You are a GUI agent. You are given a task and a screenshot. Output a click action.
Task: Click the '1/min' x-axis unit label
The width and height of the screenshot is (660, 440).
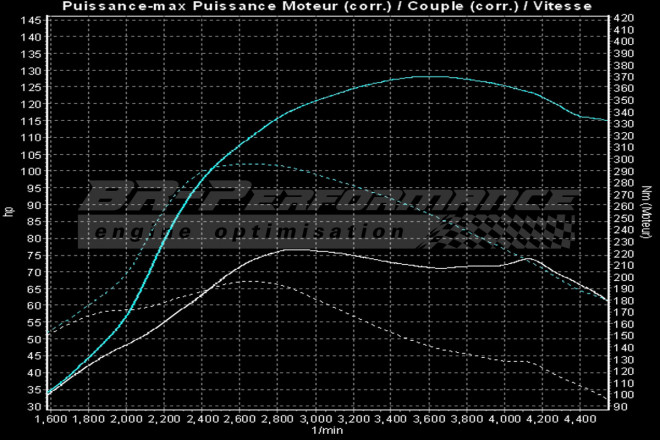(326, 431)
